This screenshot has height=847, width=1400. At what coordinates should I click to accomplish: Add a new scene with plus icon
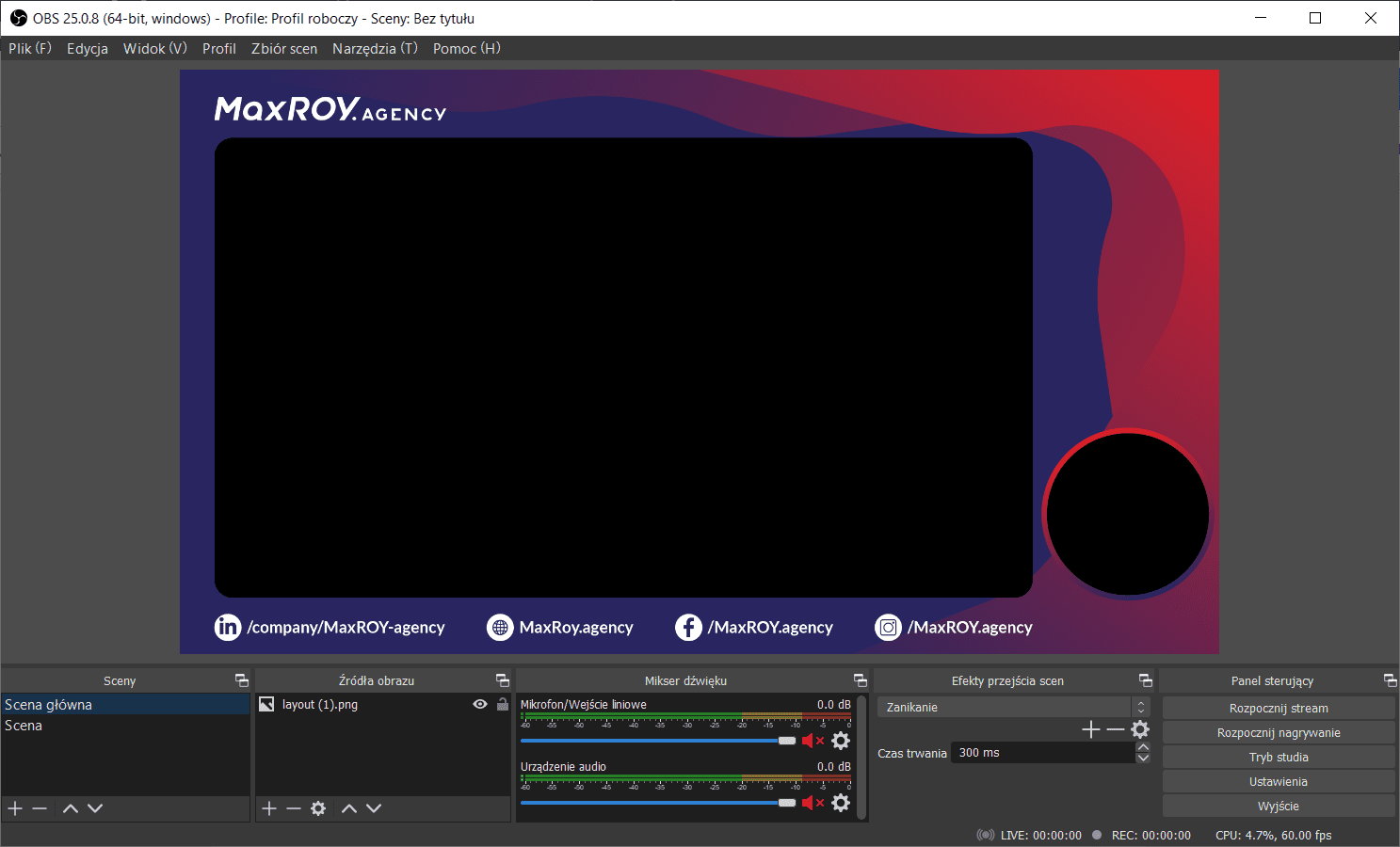pyautogui.click(x=15, y=808)
